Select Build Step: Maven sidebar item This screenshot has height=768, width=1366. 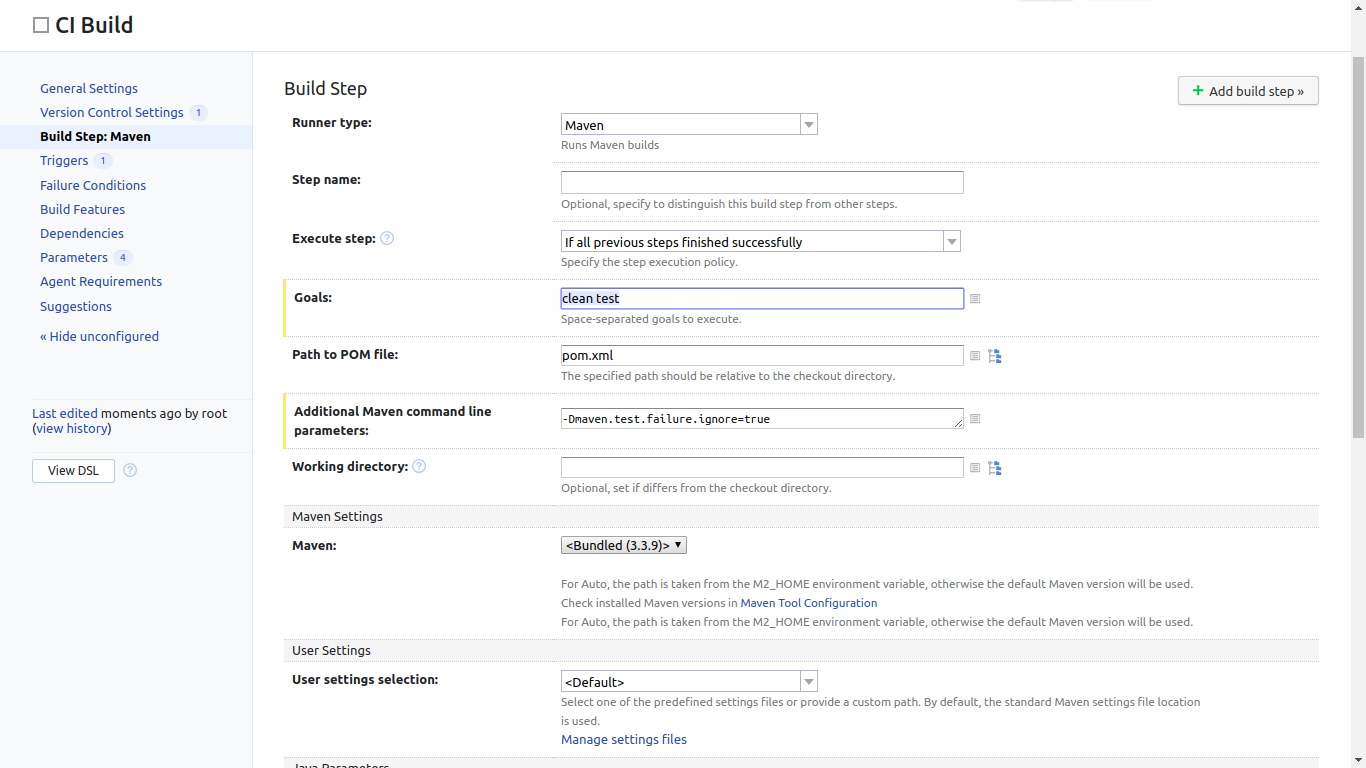point(95,137)
